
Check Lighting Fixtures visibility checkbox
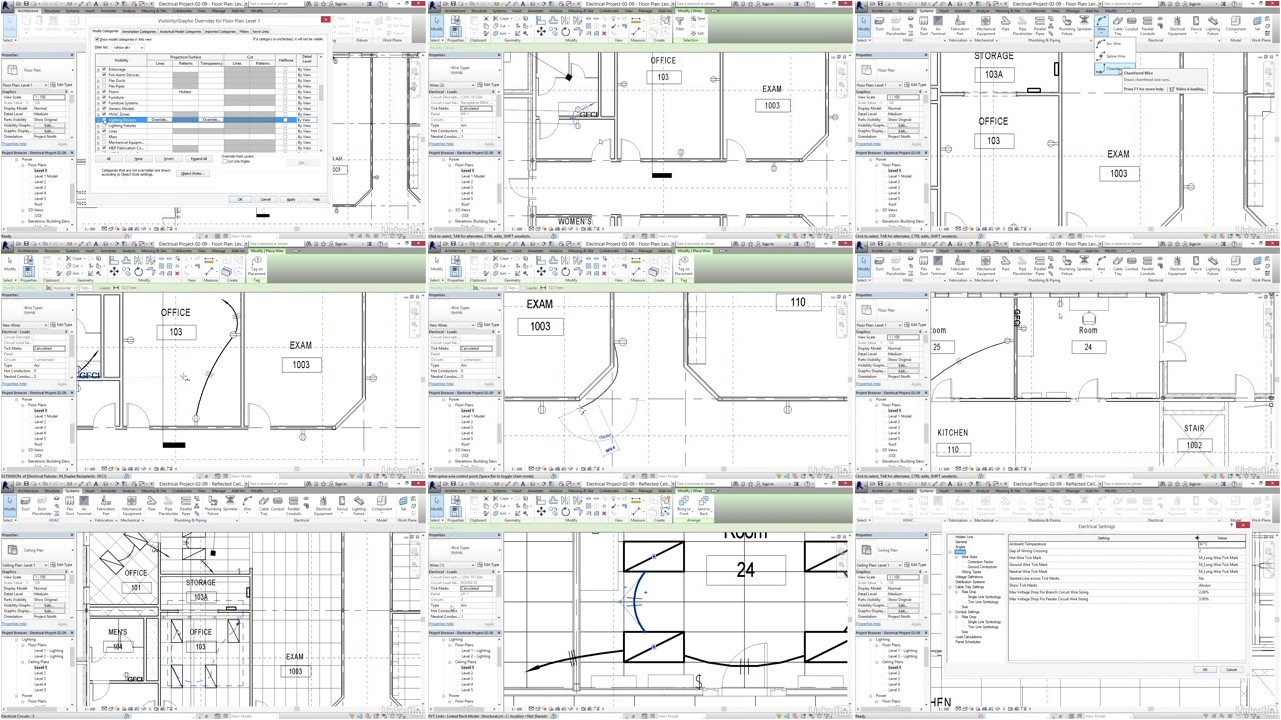coord(104,125)
